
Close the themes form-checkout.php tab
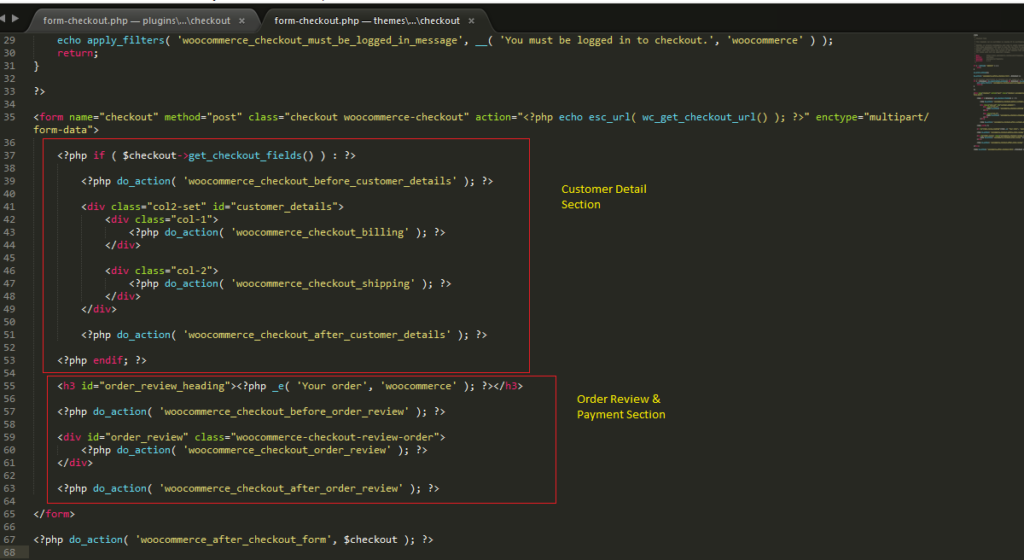click(471, 20)
